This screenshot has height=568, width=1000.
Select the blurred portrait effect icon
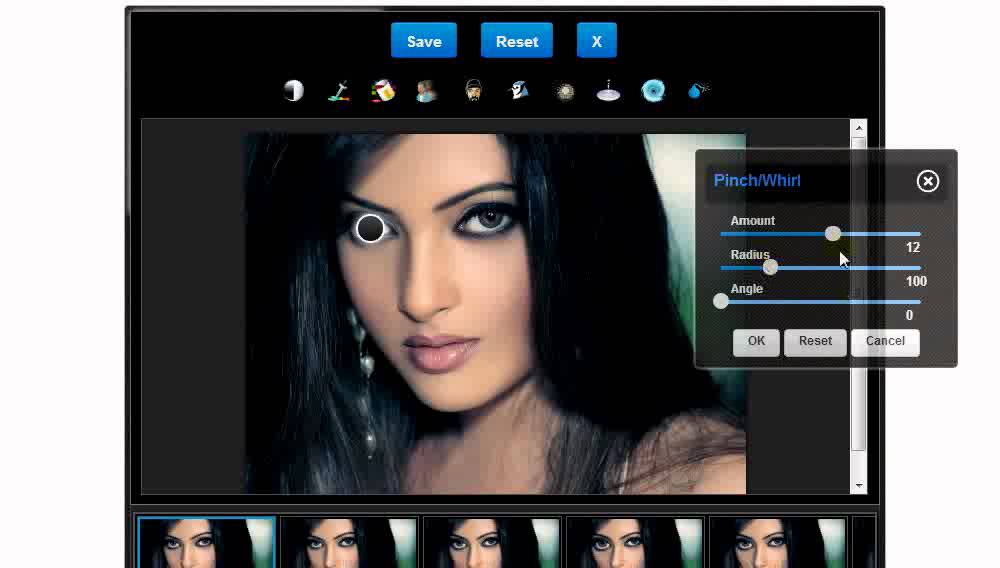426,91
